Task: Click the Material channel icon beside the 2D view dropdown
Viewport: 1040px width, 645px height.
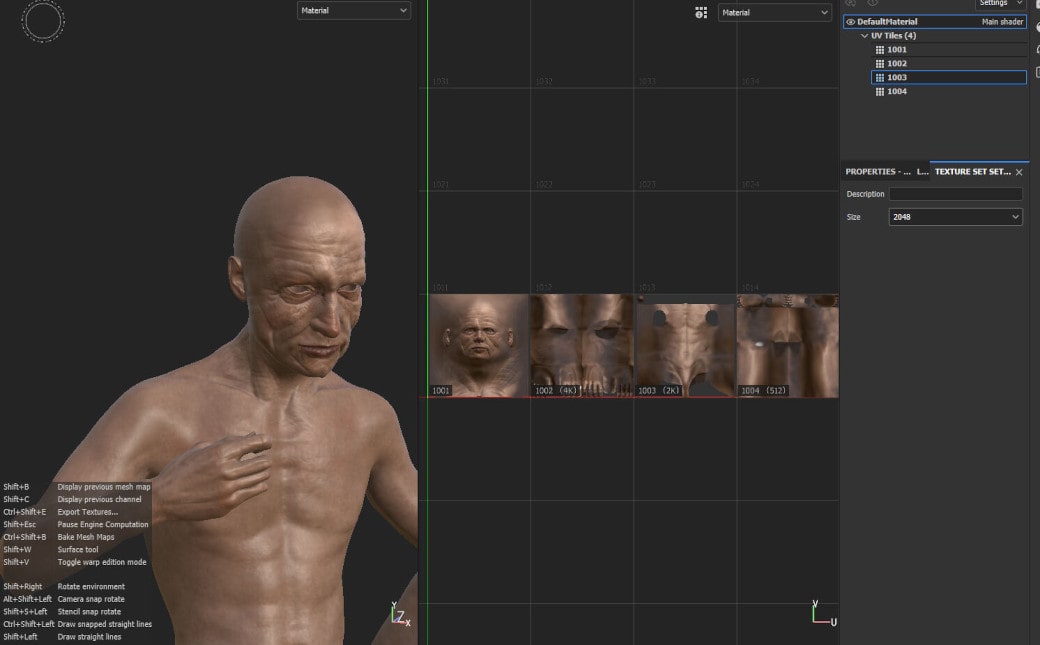Action: coord(701,12)
